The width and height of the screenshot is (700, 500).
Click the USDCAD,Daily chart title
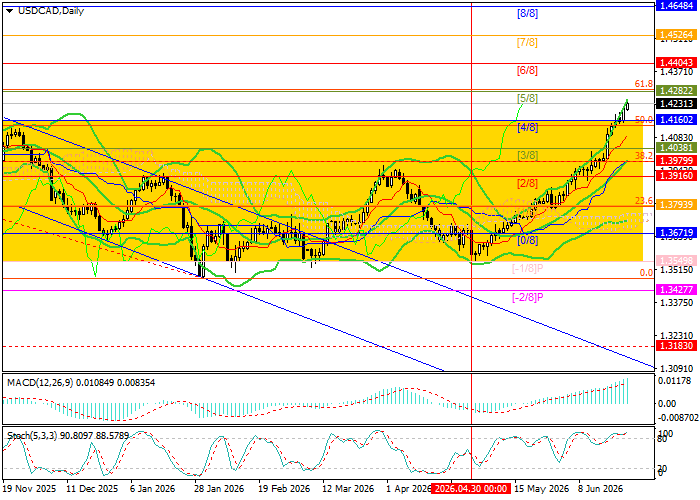coord(51,11)
